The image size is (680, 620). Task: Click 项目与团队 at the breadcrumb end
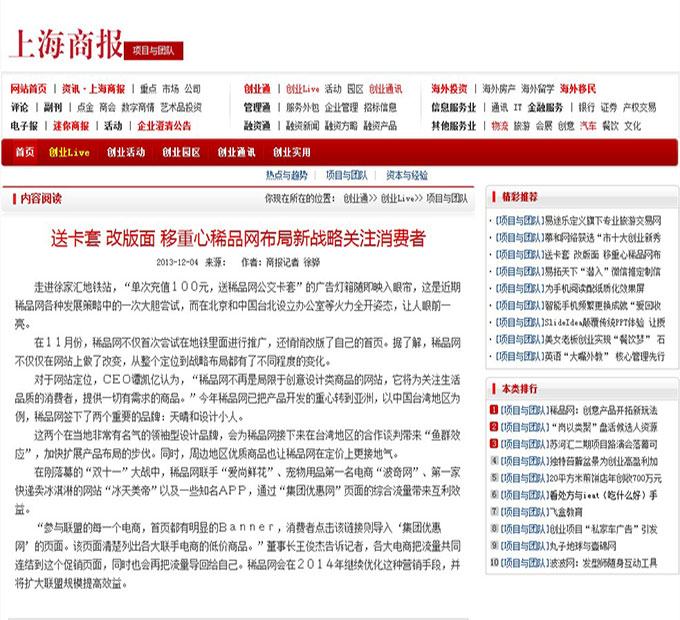(447, 199)
